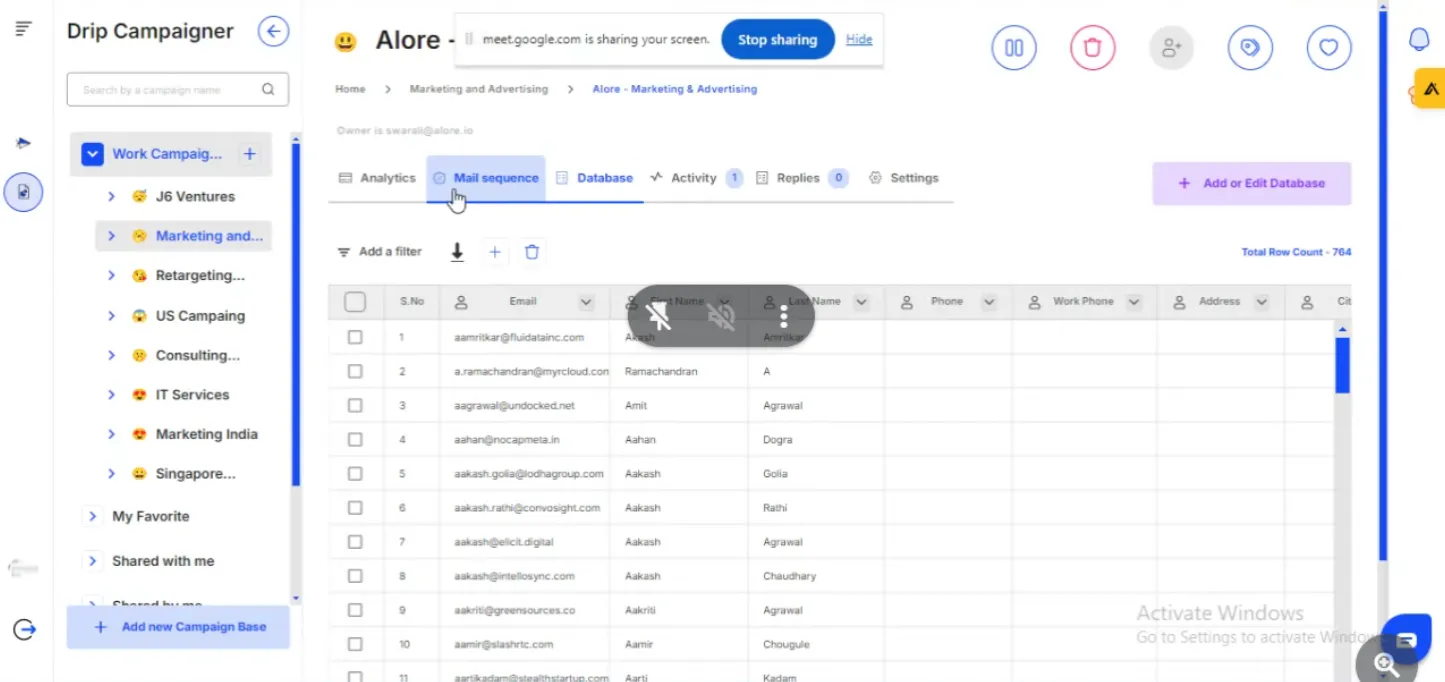The width and height of the screenshot is (1445, 682).
Task: Click the Stop sharing button
Action: (778, 40)
